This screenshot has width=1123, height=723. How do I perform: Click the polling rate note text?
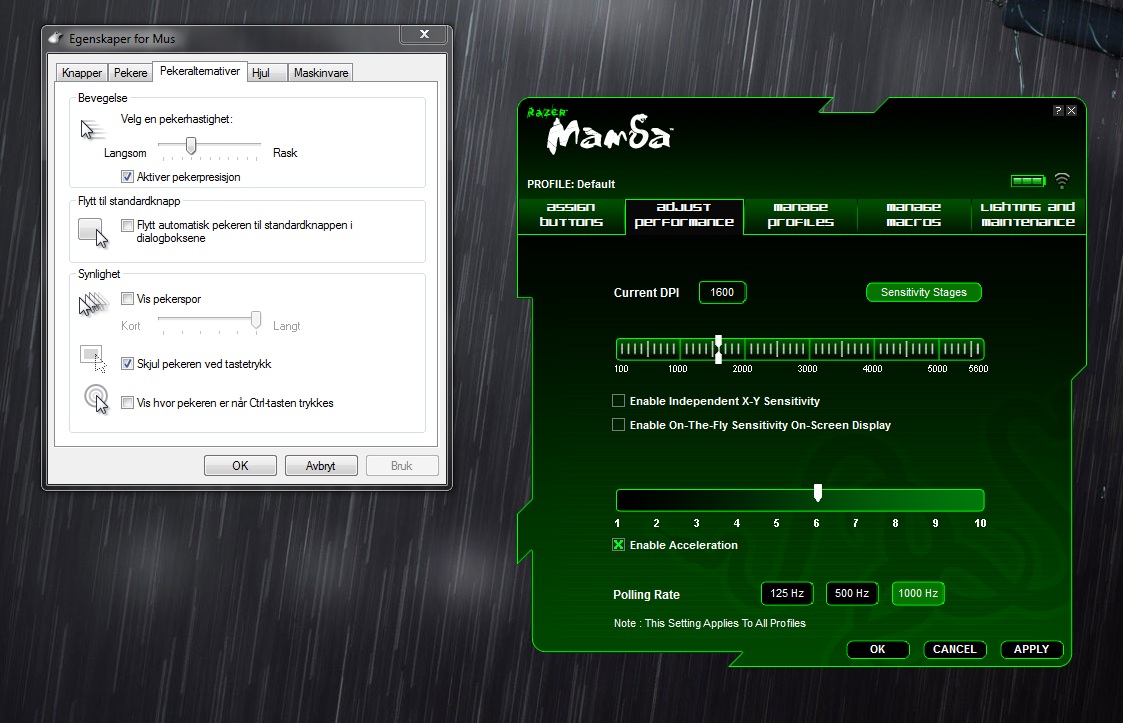click(x=709, y=623)
